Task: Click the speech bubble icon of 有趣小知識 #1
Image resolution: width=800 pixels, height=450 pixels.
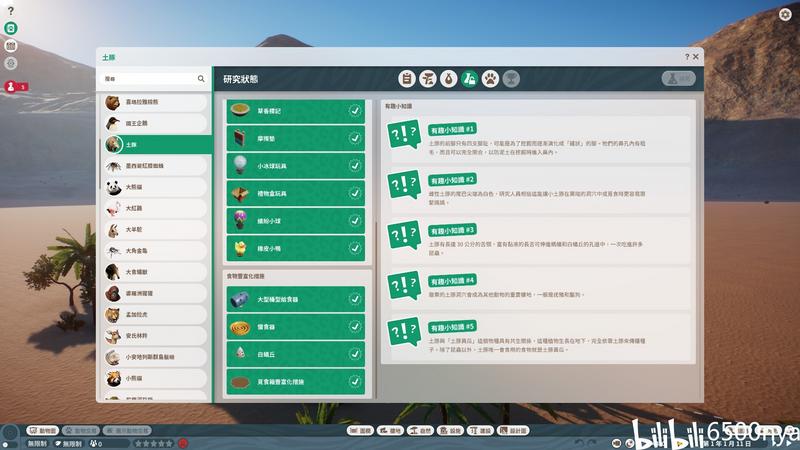Action: coord(404,135)
